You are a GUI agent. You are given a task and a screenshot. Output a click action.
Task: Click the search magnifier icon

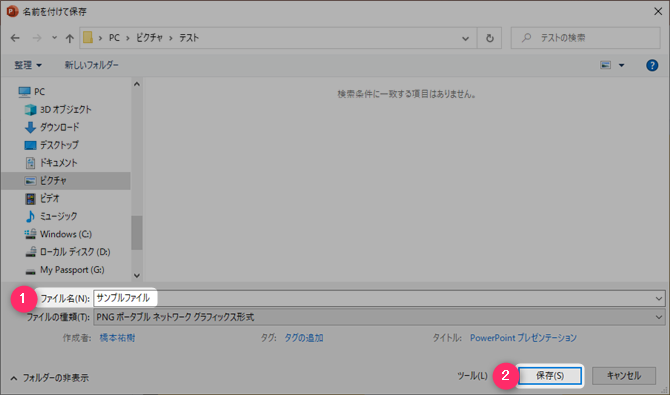click(526, 38)
